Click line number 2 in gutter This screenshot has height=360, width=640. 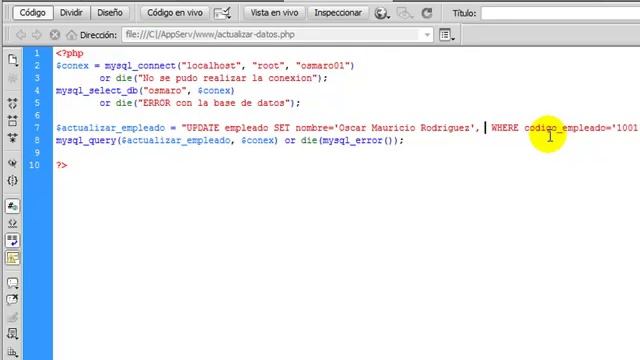[37, 66]
